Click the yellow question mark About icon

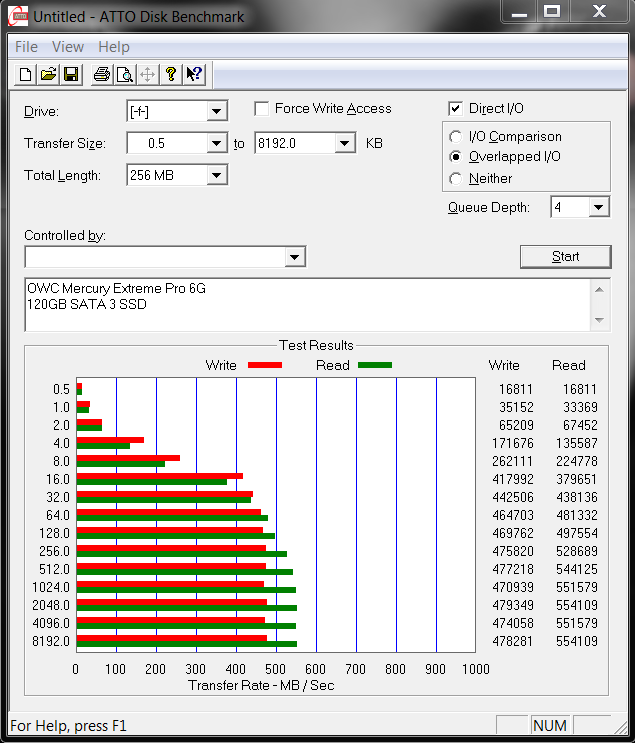[x=171, y=74]
